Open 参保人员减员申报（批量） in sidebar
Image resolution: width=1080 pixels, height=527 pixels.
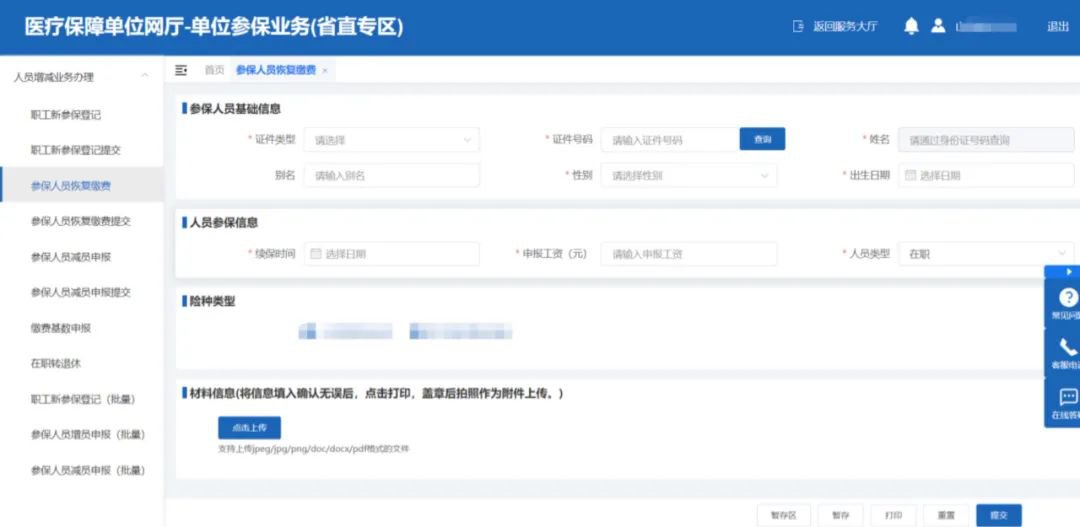[88, 471]
